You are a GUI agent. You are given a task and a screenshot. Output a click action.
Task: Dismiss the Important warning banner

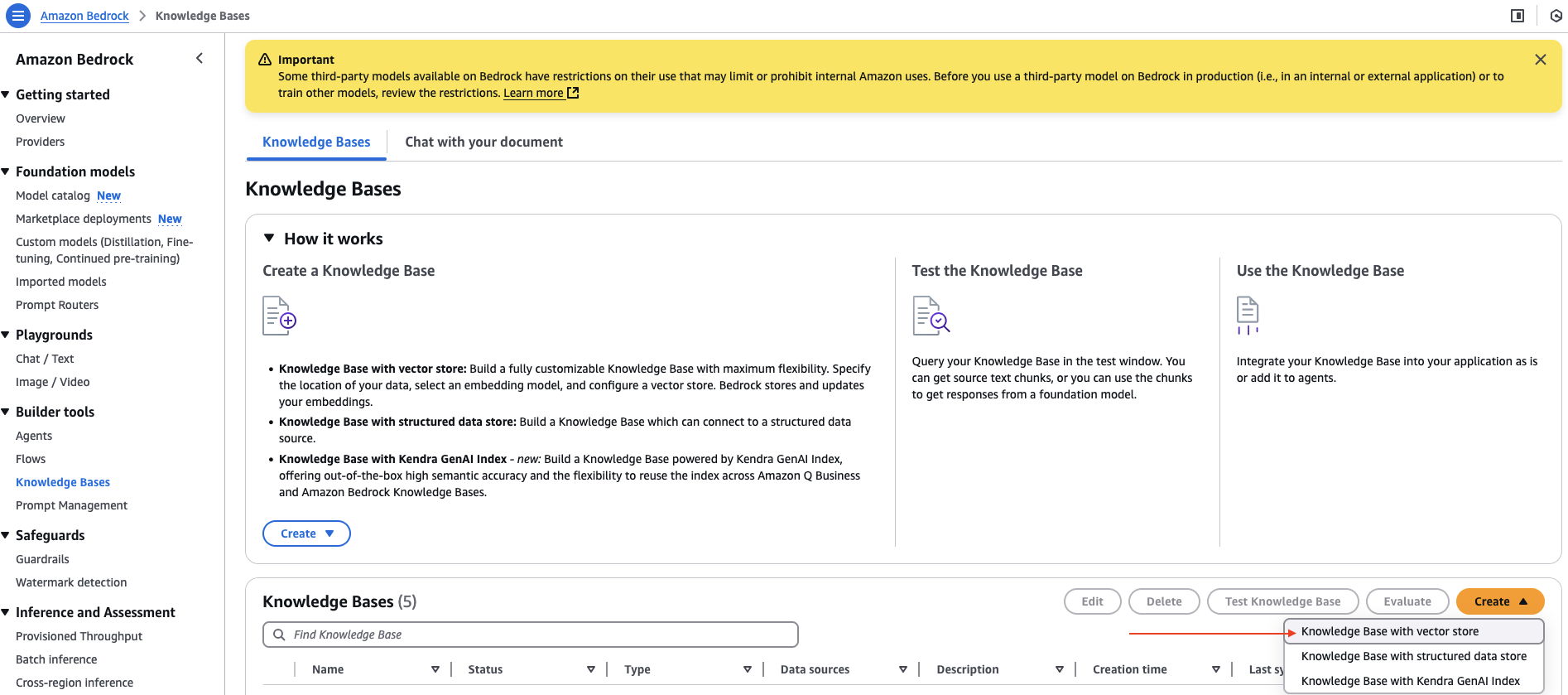pos(1540,60)
